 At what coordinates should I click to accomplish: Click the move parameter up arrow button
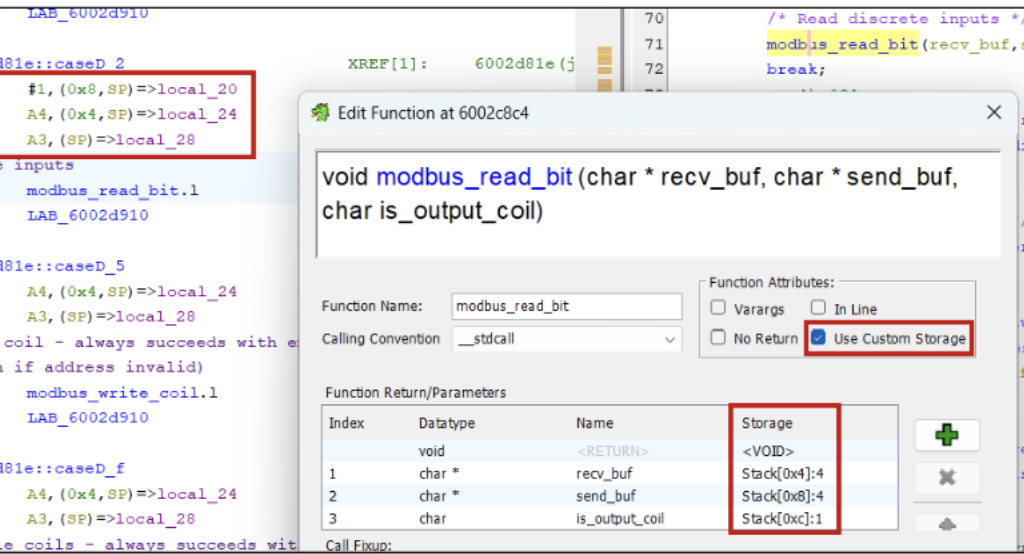(x=946, y=523)
